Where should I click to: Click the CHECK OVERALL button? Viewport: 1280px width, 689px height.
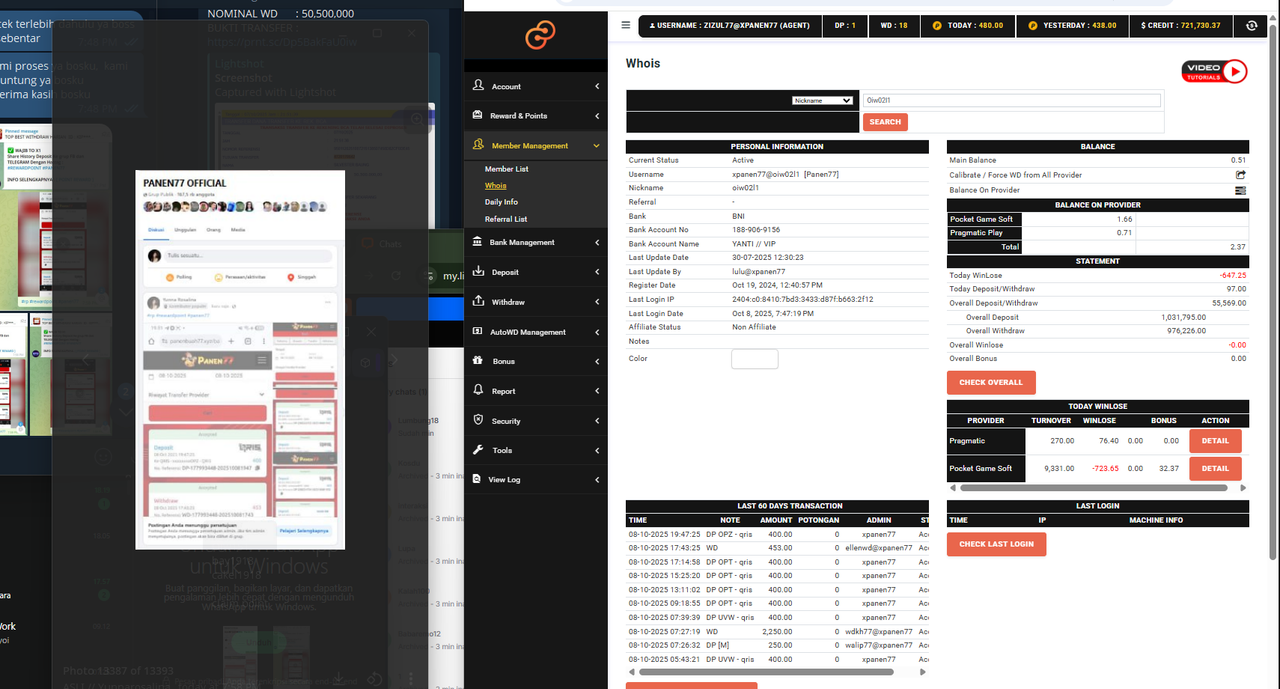pyautogui.click(x=991, y=382)
